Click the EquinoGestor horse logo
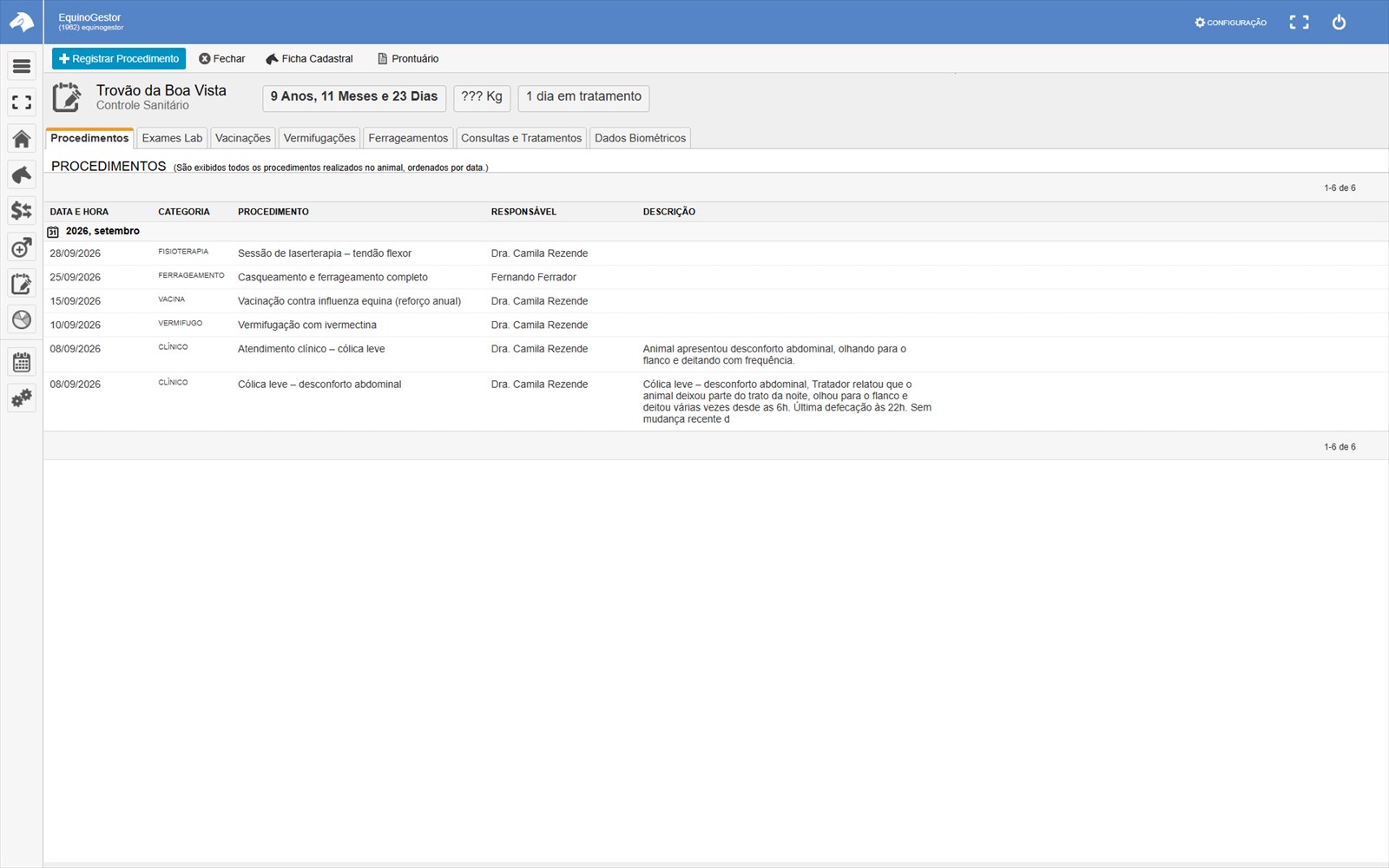The height and width of the screenshot is (868, 1389). click(x=22, y=22)
